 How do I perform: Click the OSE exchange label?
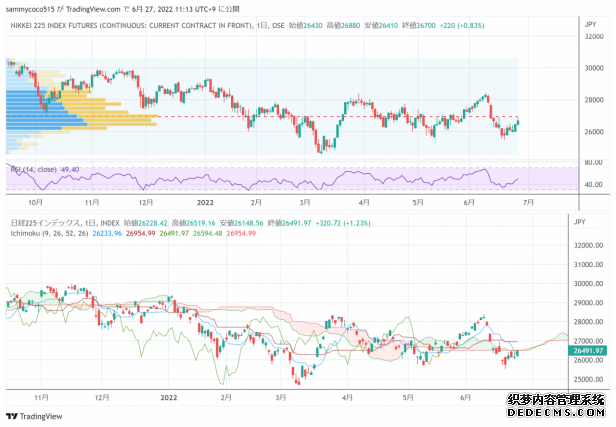tap(278, 26)
